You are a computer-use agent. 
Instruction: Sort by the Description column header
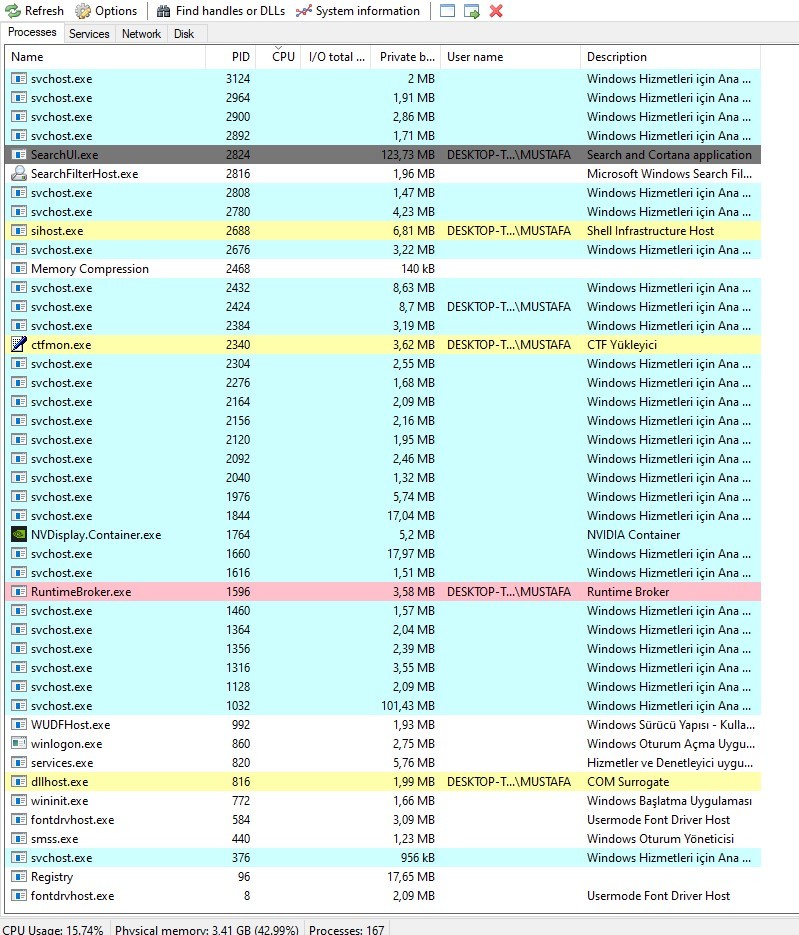coord(670,57)
